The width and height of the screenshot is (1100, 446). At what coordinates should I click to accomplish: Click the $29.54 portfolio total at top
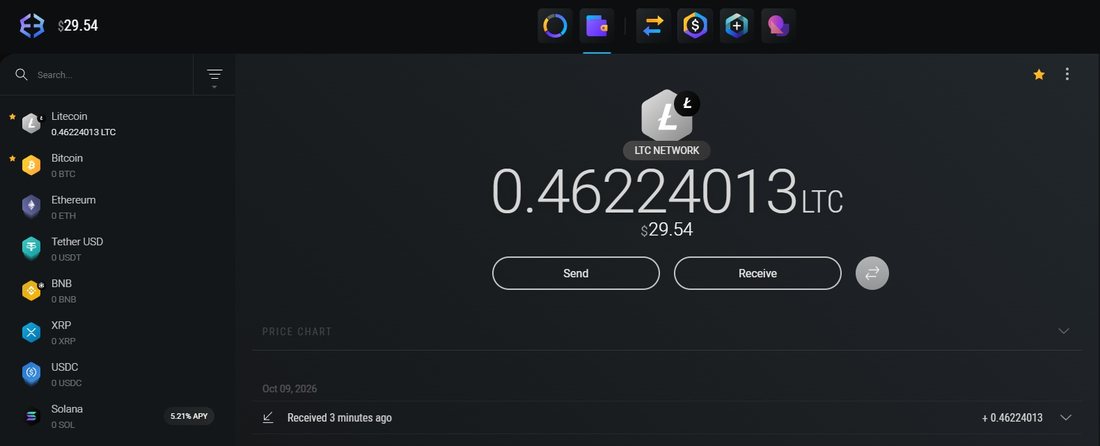[x=78, y=27]
